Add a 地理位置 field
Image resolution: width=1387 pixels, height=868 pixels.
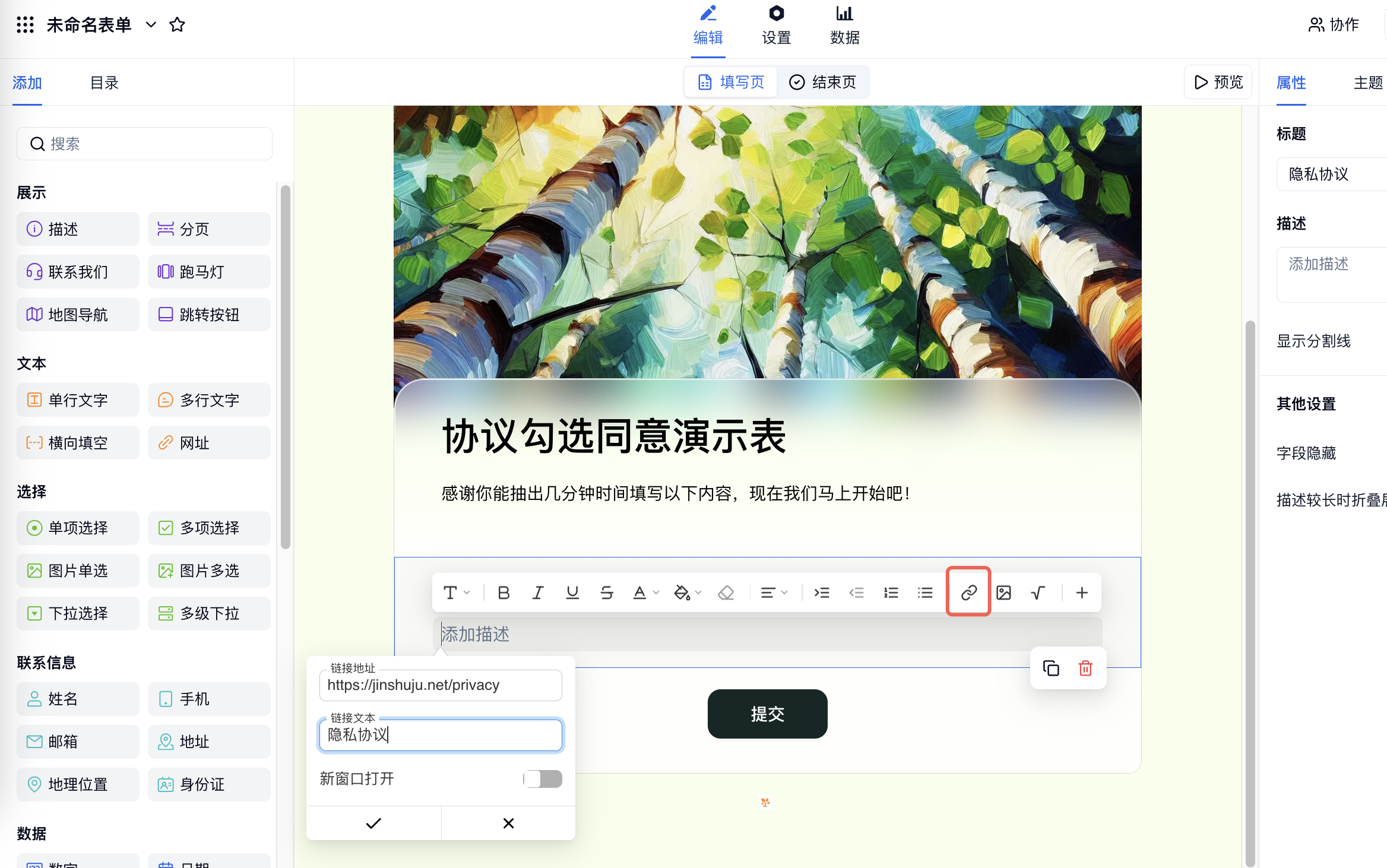pyautogui.click(x=78, y=784)
